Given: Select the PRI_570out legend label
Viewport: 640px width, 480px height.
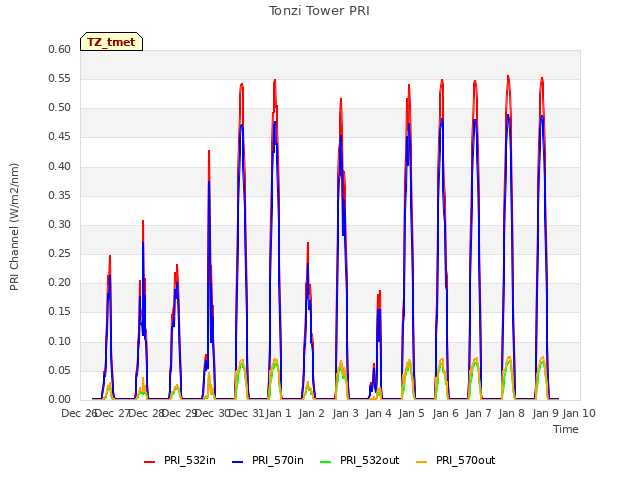Looking at the screenshot, I should [466, 460].
